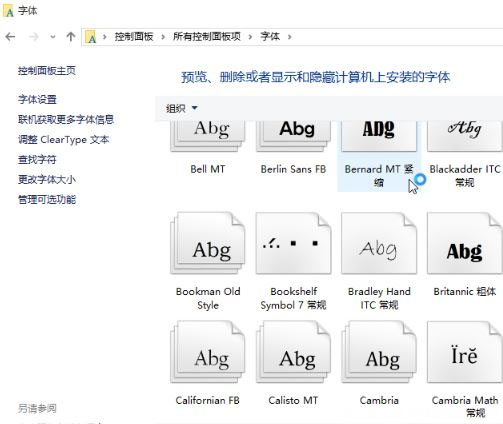
Task: Open 字体设置 link
Action: click(x=37, y=99)
